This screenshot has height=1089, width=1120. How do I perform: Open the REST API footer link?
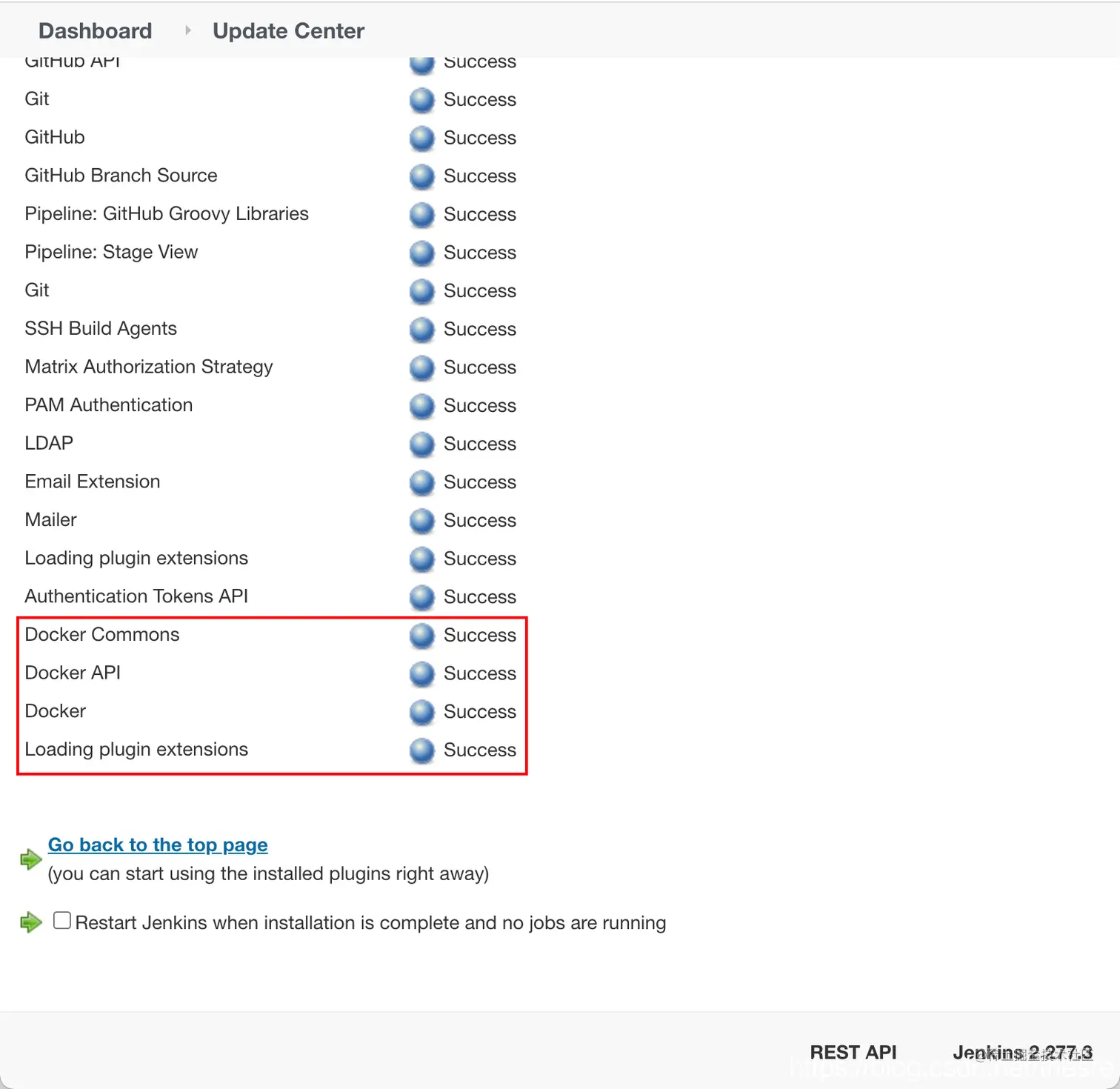[853, 1052]
